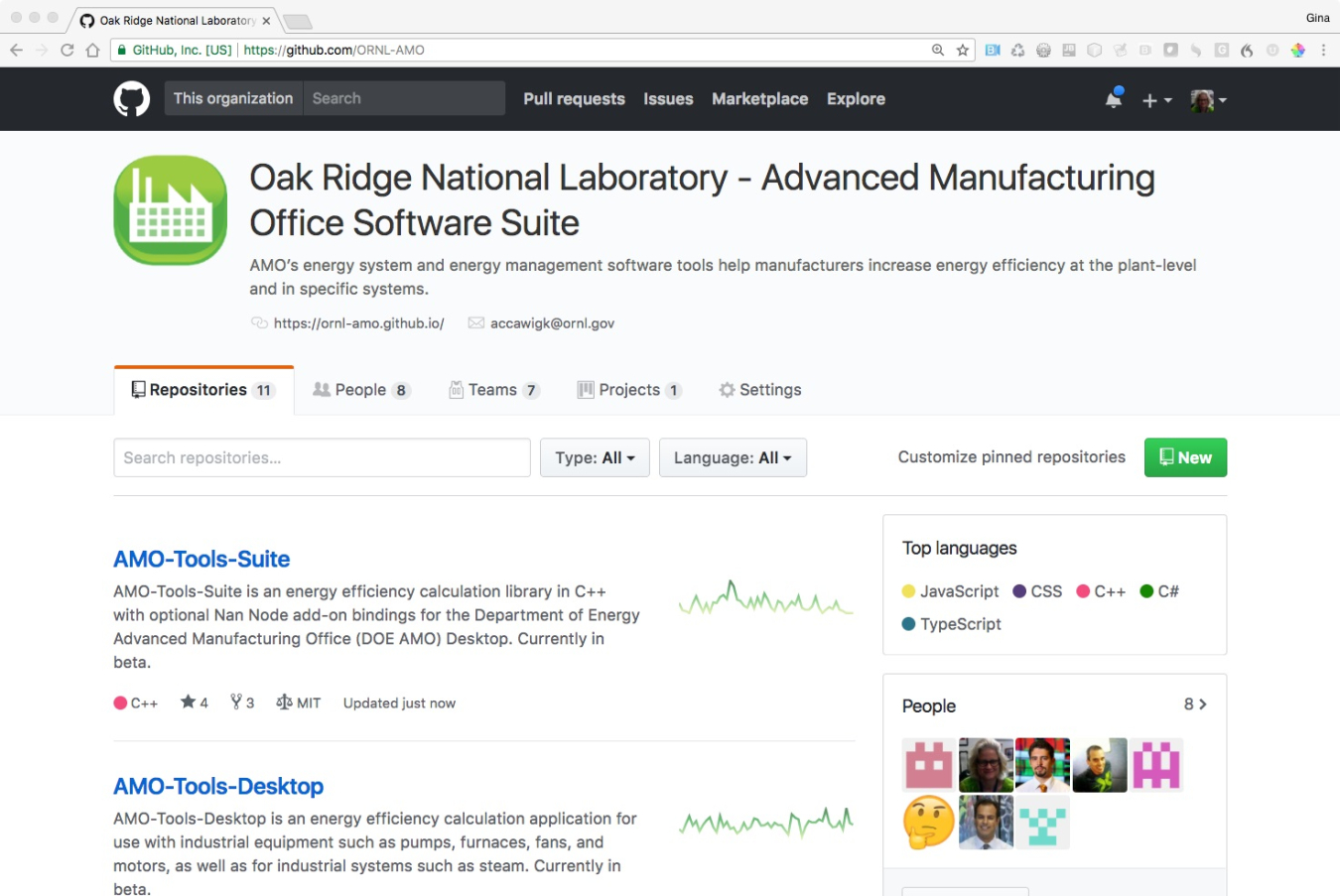Open a new browser tab
Image resolution: width=1340 pixels, height=896 pixels.
click(297, 22)
